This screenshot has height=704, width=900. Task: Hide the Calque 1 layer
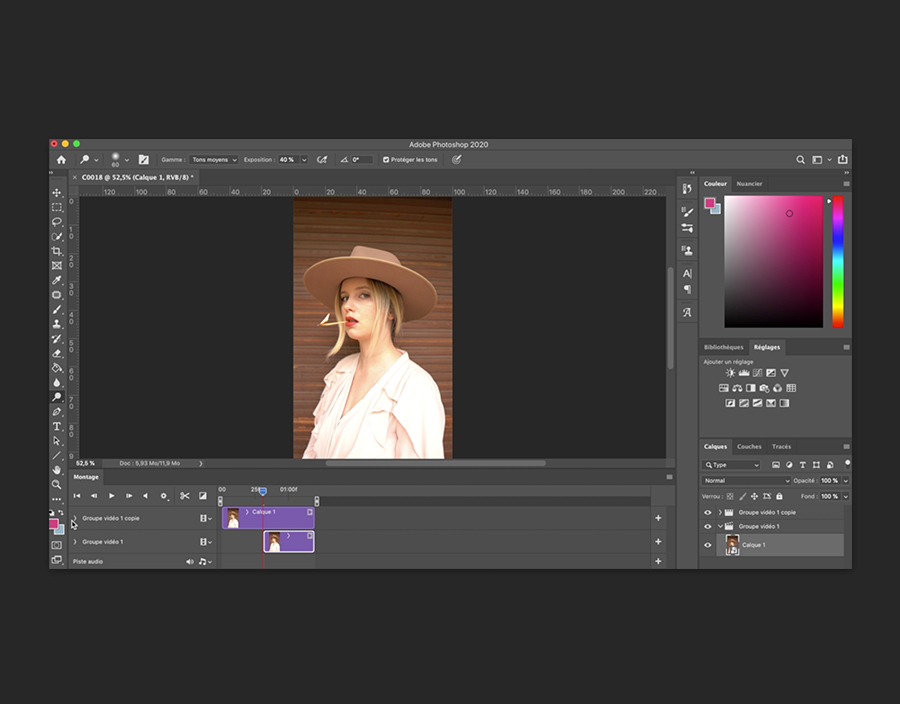[x=708, y=545]
